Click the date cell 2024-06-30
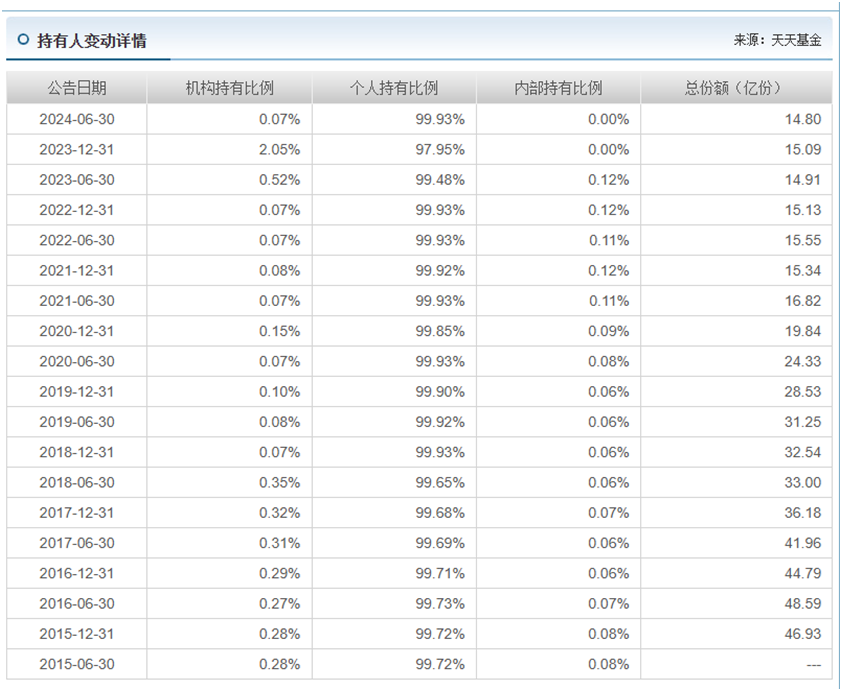 77,119
